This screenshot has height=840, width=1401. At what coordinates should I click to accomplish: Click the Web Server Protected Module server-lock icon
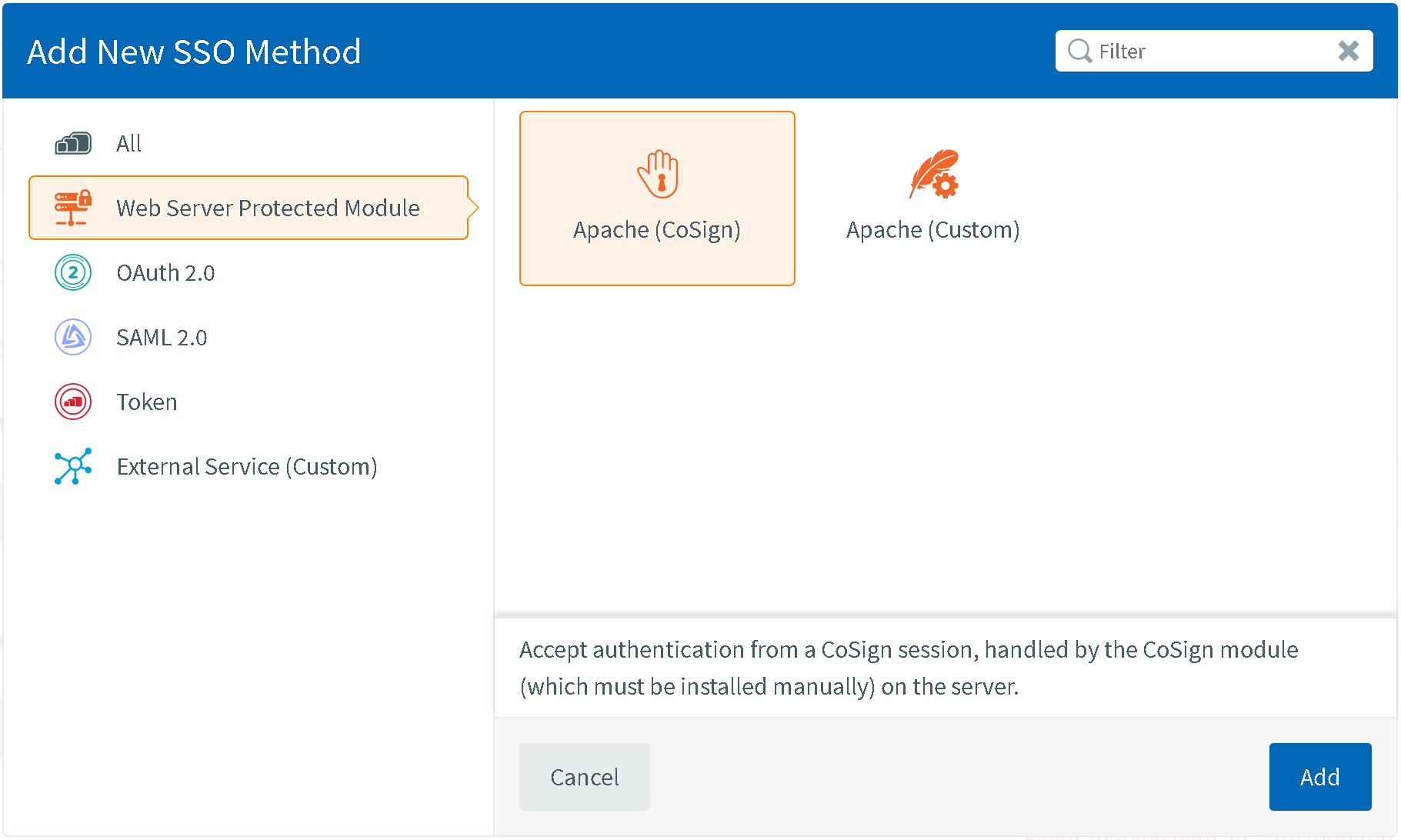click(x=73, y=208)
